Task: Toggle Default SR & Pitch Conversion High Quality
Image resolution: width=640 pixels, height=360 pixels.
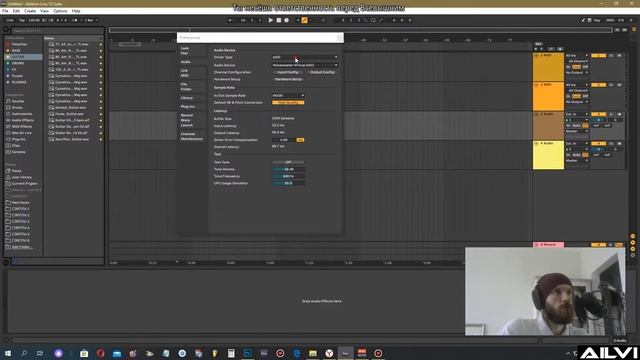Action: [288, 102]
